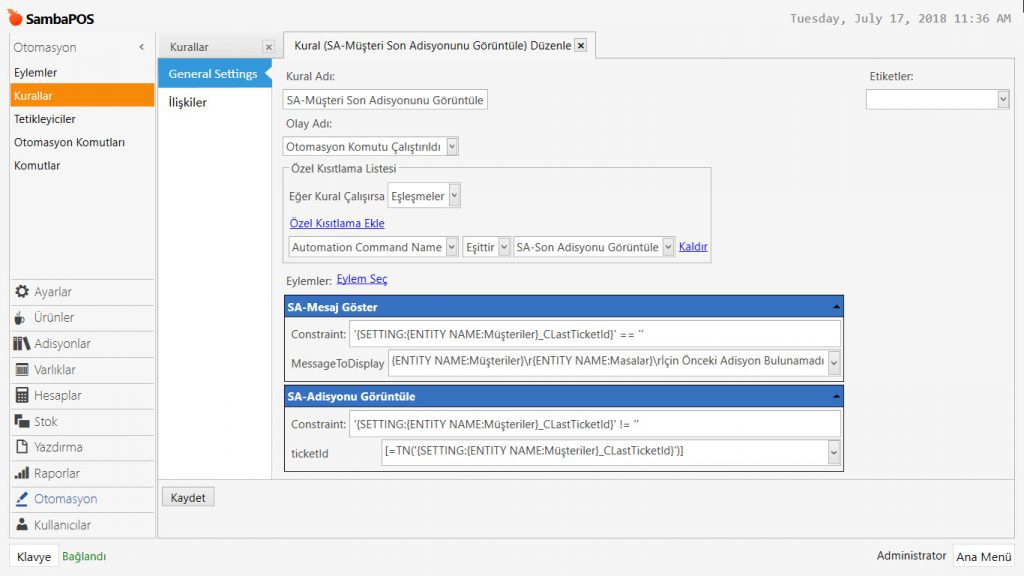The width and height of the screenshot is (1024, 576).
Task: Collapse the SA-Mesaj Göster action
Action: pyautogui.click(x=835, y=307)
